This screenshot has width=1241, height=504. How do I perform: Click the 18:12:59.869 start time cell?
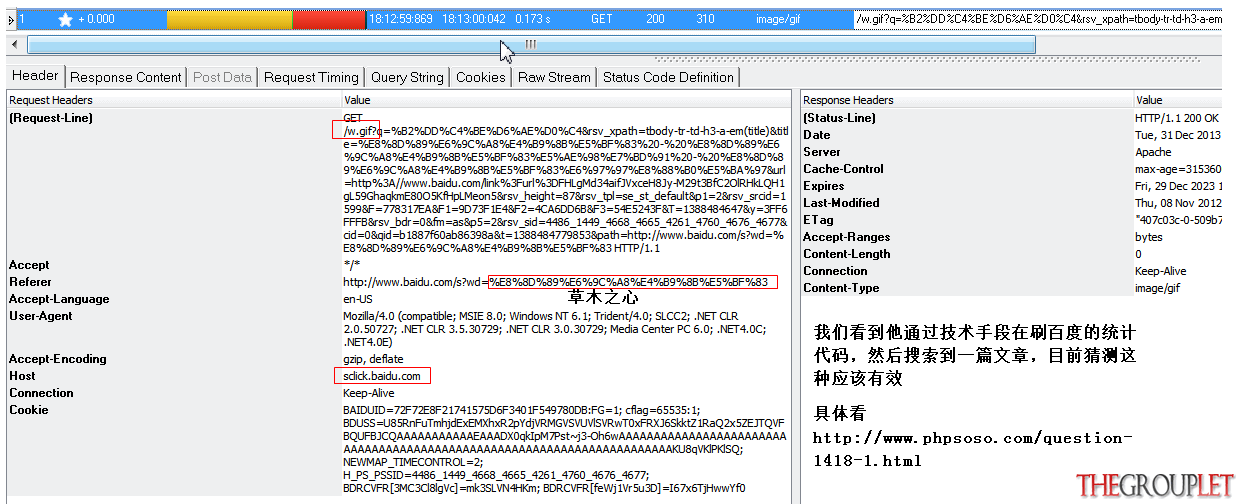[x=402, y=19]
